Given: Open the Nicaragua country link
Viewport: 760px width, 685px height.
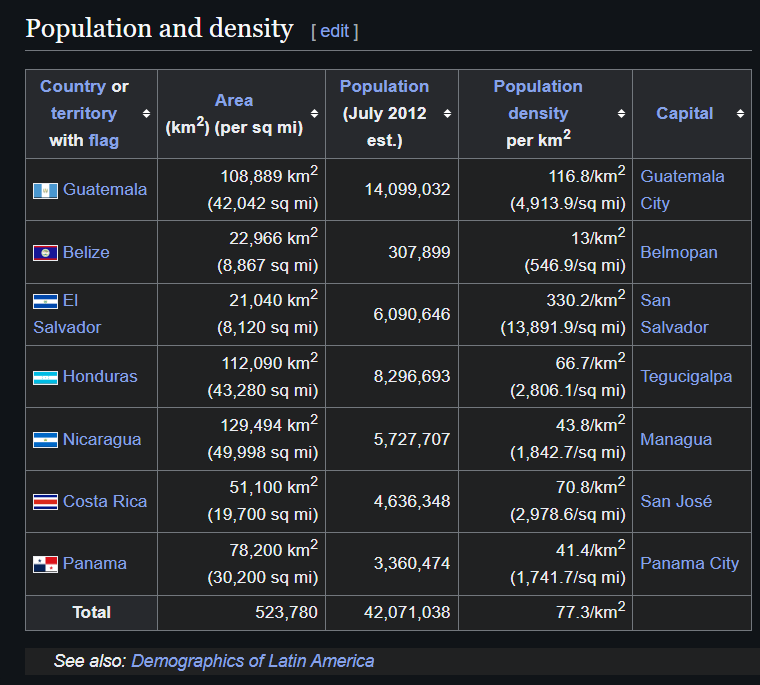Looking at the screenshot, I should [102, 440].
